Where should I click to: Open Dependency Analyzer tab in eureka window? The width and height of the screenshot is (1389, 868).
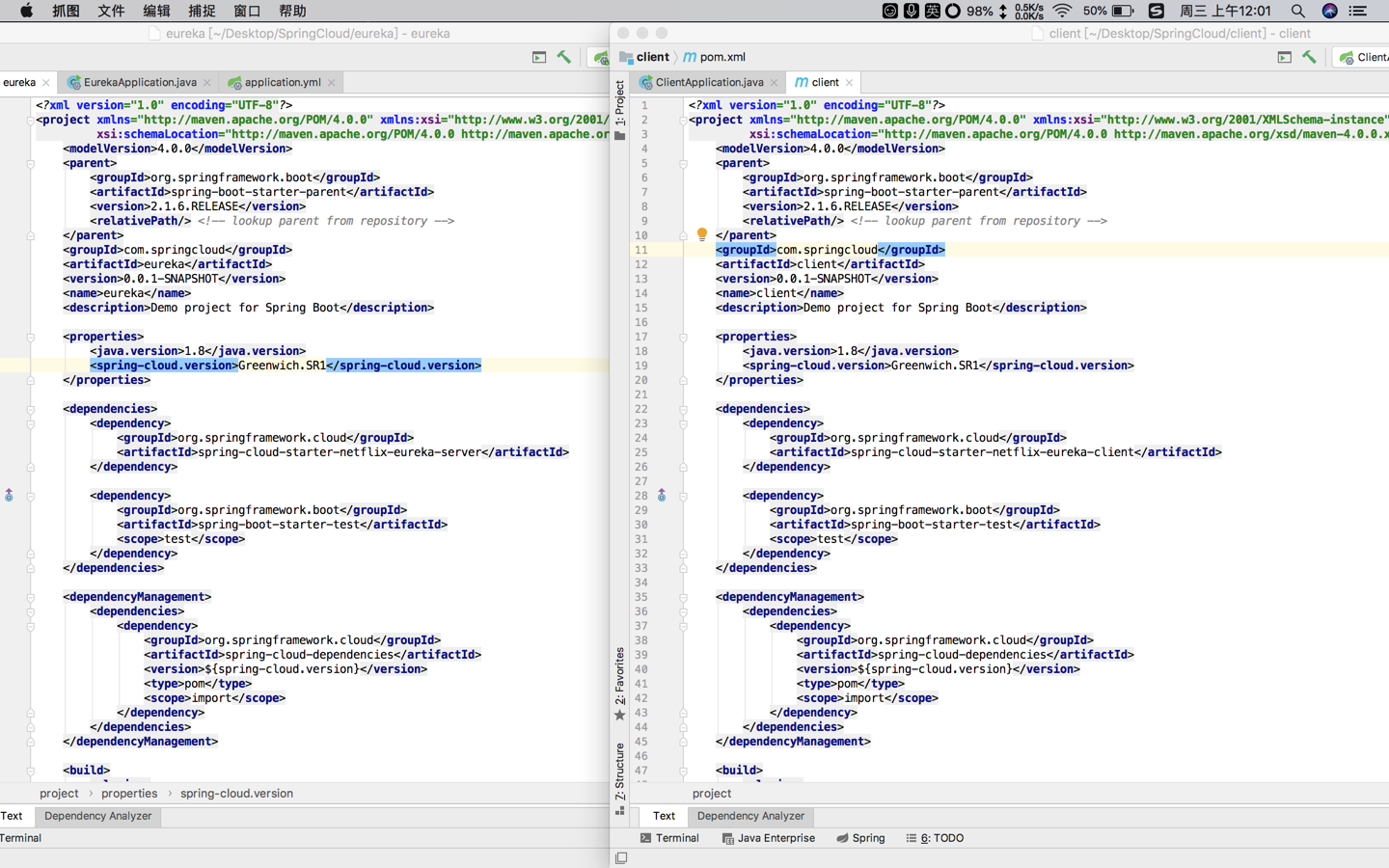click(97, 816)
